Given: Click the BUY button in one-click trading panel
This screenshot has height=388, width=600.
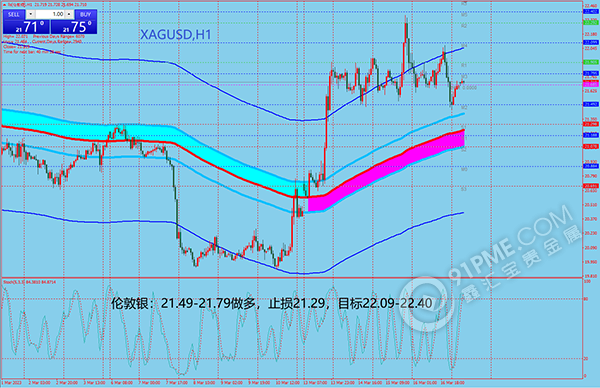Looking at the screenshot, I should tap(86, 15).
